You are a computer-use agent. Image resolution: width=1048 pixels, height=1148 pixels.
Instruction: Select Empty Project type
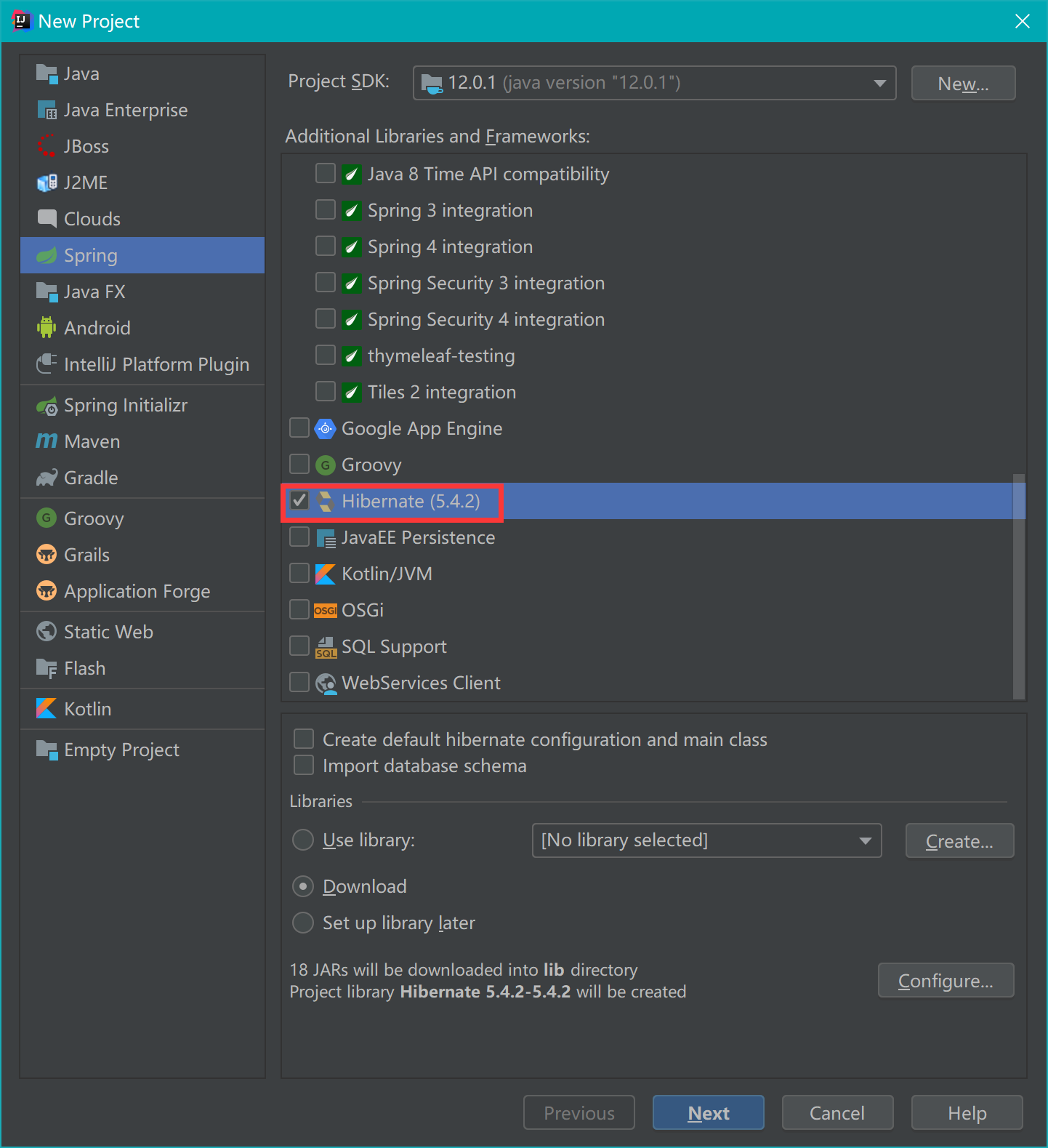142,750
